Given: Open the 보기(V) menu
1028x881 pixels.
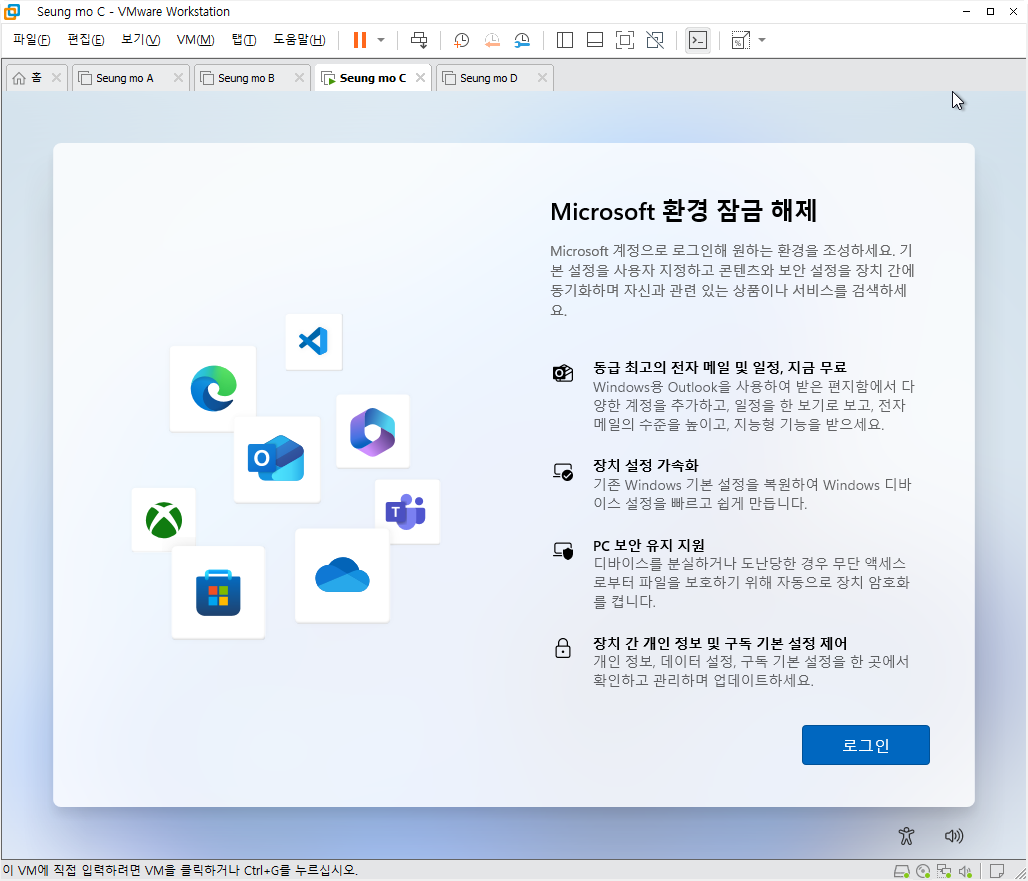Looking at the screenshot, I should (140, 40).
